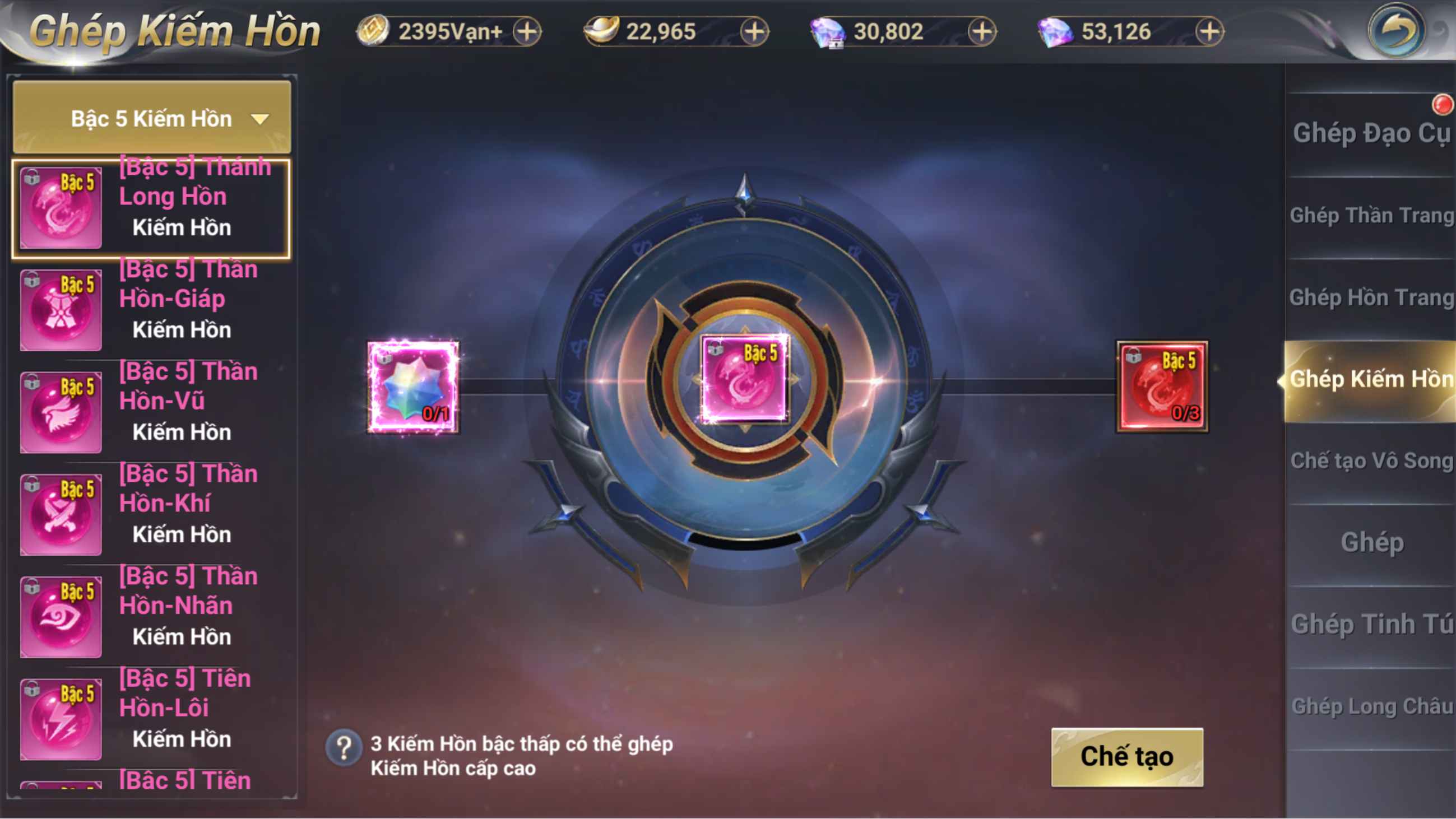Open the Ghép Thần Trang tab
This screenshot has width=1456, height=819.
(x=1371, y=216)
